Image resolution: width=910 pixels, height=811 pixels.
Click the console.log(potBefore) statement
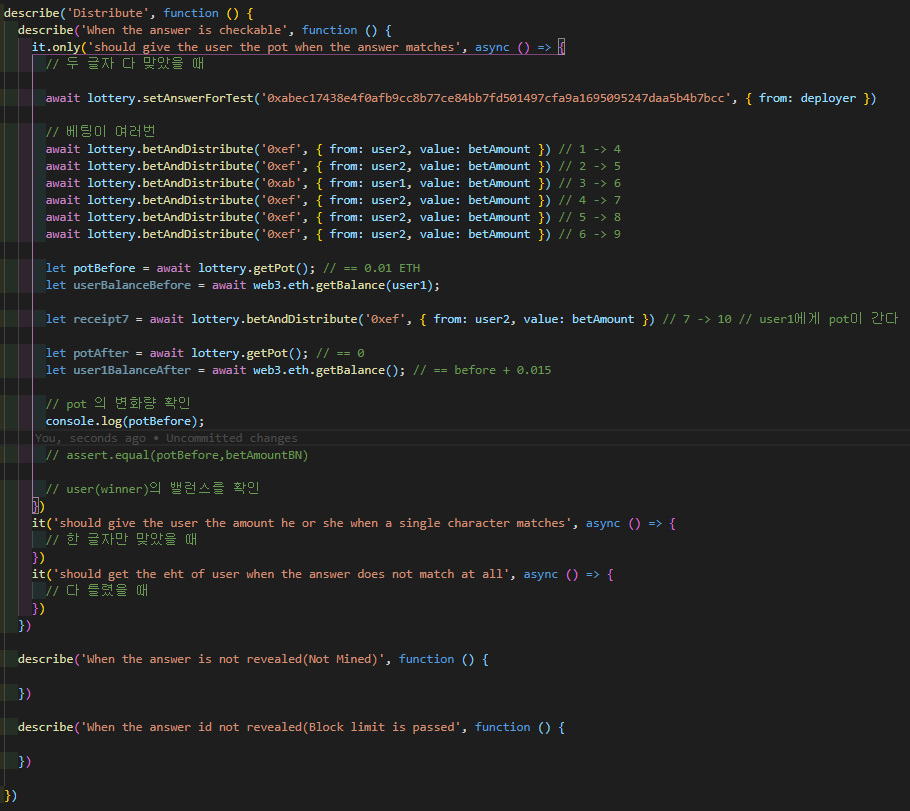tap(125, 421)
